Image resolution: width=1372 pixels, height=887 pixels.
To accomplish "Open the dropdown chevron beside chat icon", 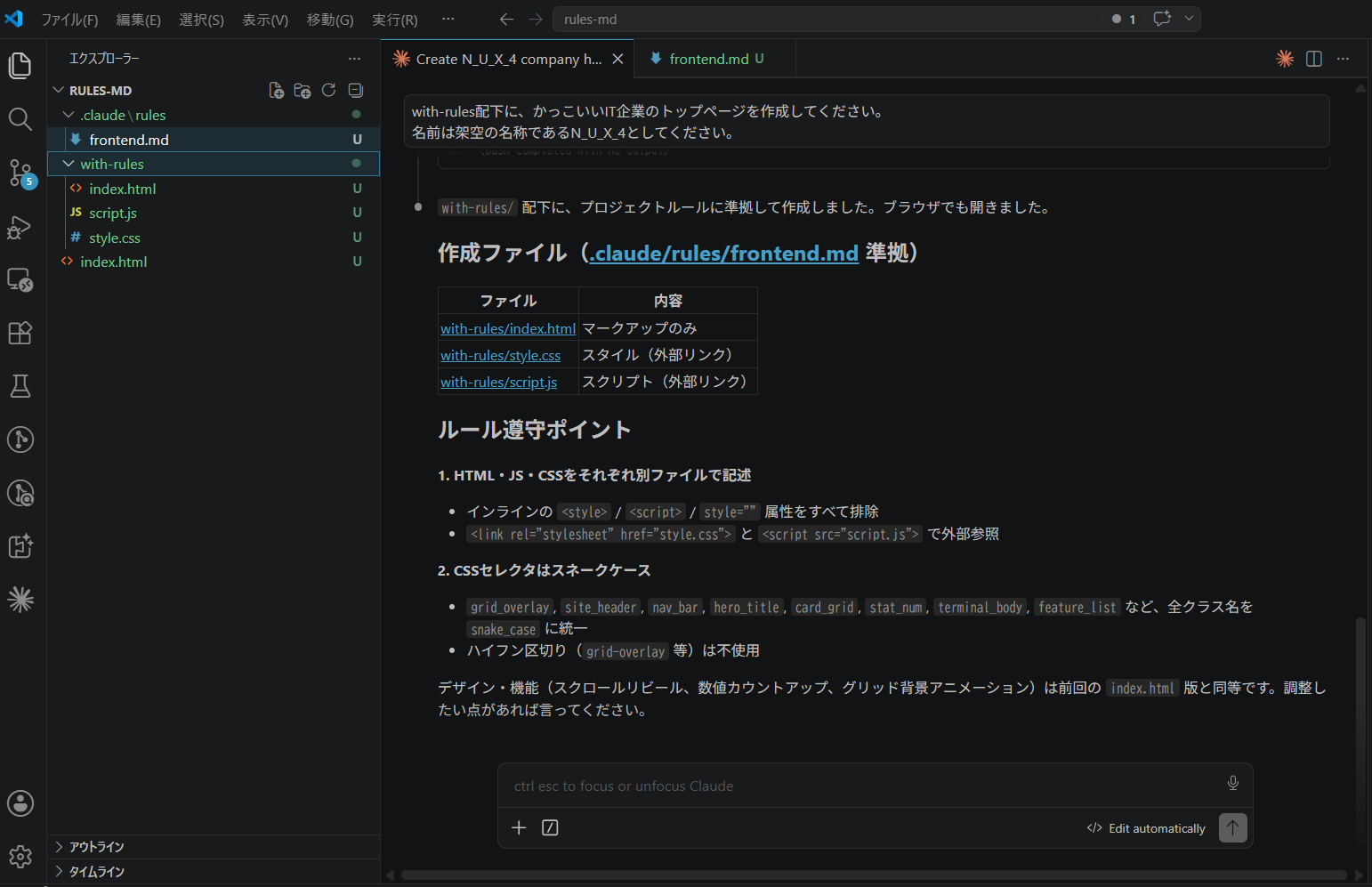I will pyautogui.click(x=1189, y=19).
